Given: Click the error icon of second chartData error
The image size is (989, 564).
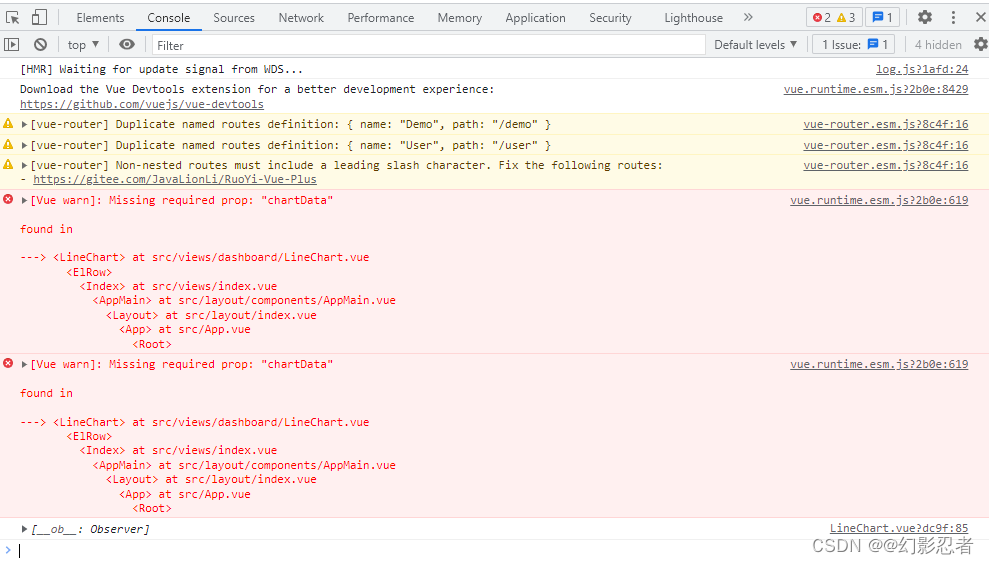Looking at the screenshot, I should [8, 363].
